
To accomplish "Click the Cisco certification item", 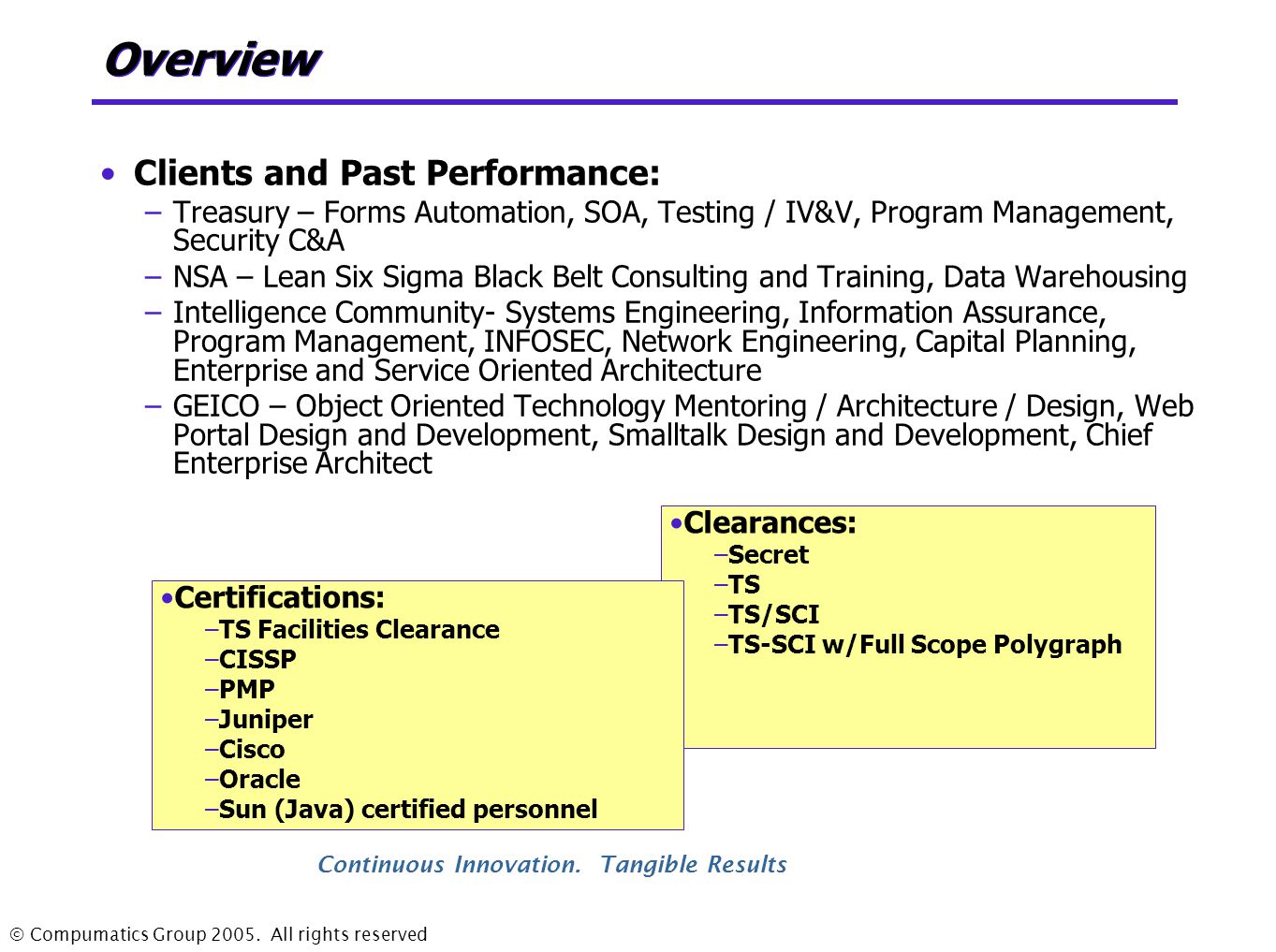I will pyautogui.click(x=252, y=749).
